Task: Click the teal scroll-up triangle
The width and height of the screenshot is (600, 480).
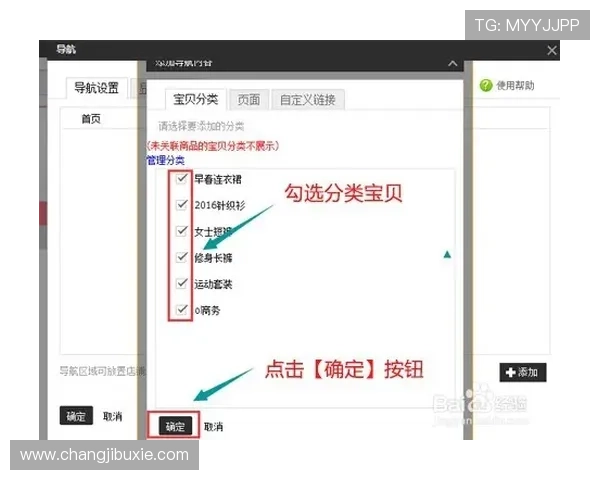Action: point(447,254)
